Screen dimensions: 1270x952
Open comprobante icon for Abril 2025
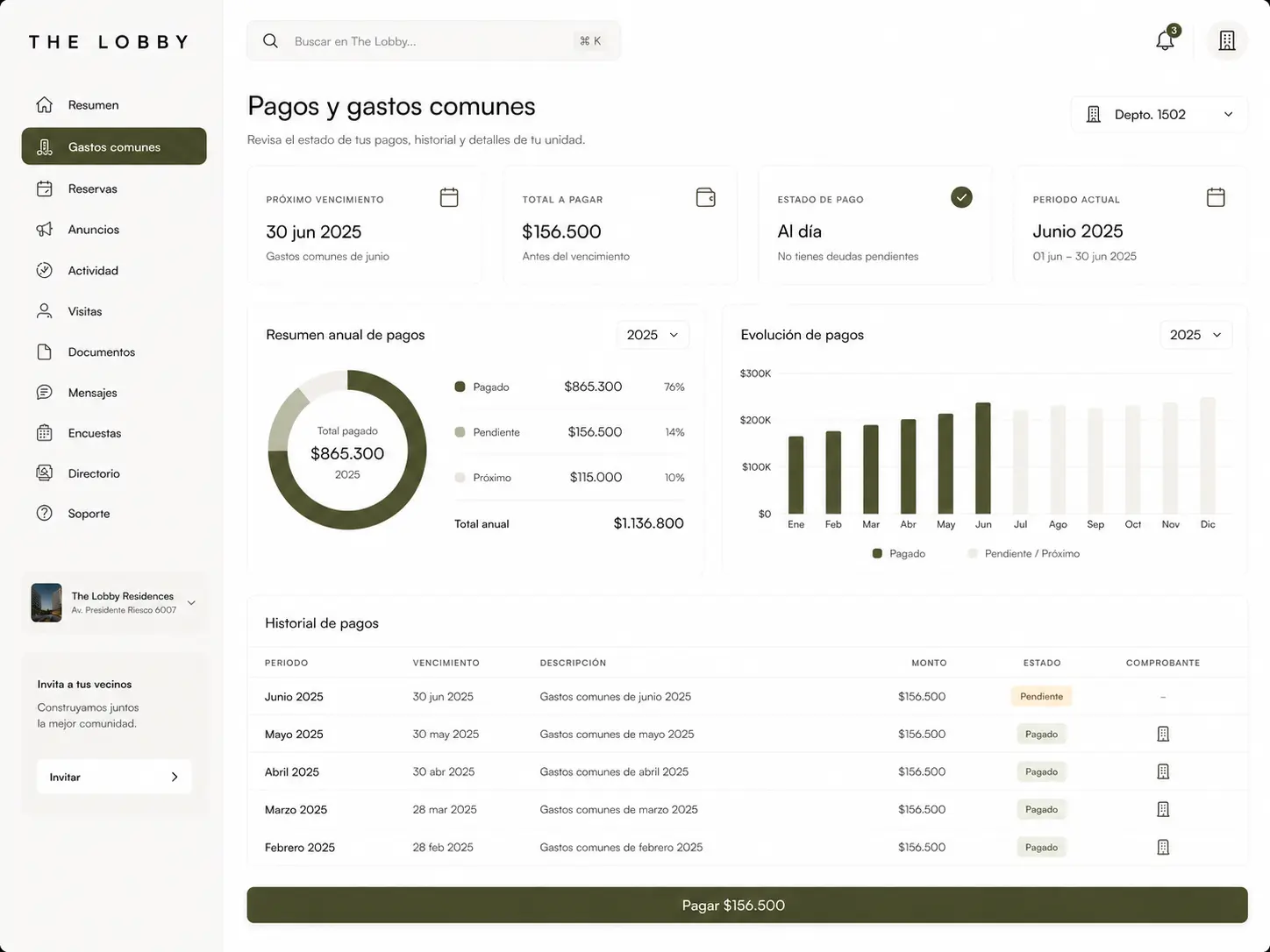(1163, 771)
